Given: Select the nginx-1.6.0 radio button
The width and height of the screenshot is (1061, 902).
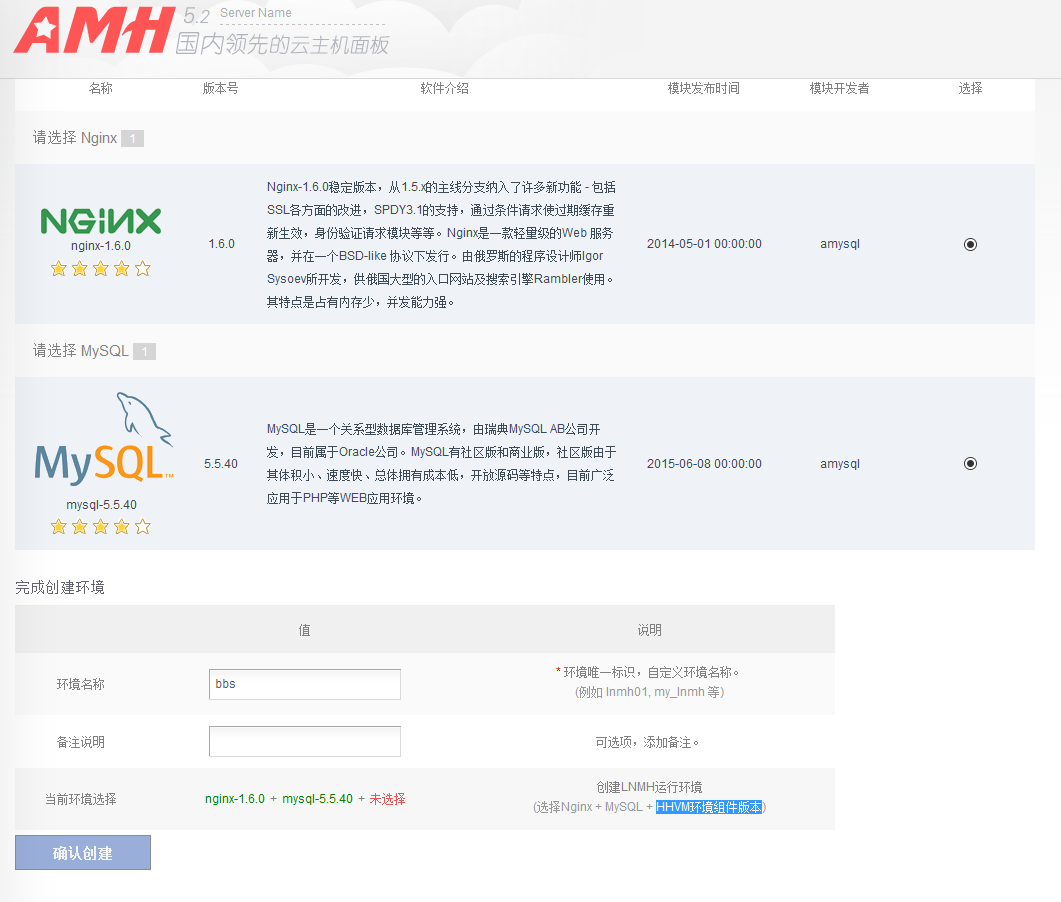Looking at the screenshot, I should [x=970, y=244].
